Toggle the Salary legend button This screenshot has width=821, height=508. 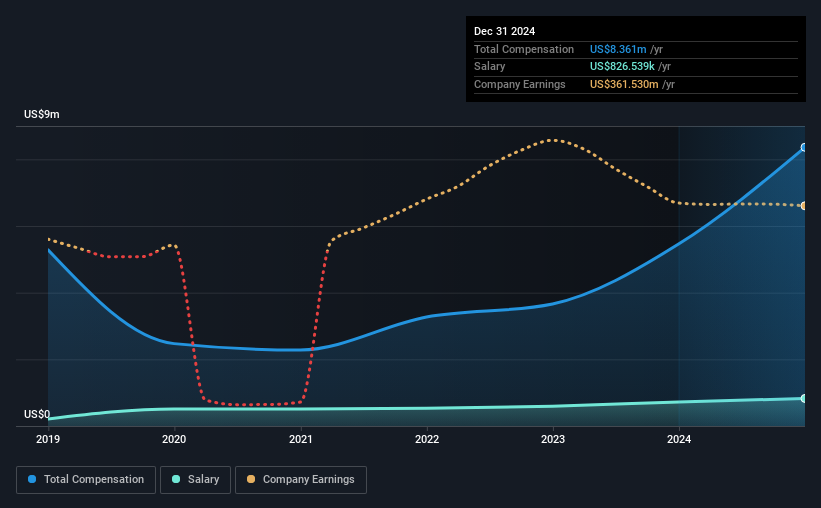pos(195,480)
